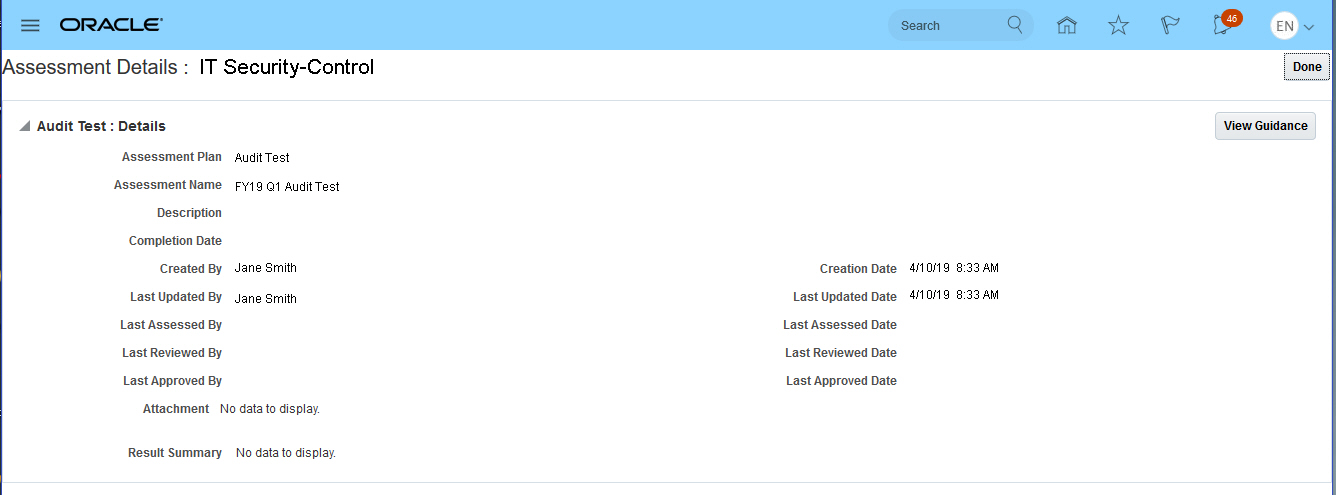Select the Assessment Plan value Audit Test
Viewport: 1336px width, 495px height.
tap(262, 158)
